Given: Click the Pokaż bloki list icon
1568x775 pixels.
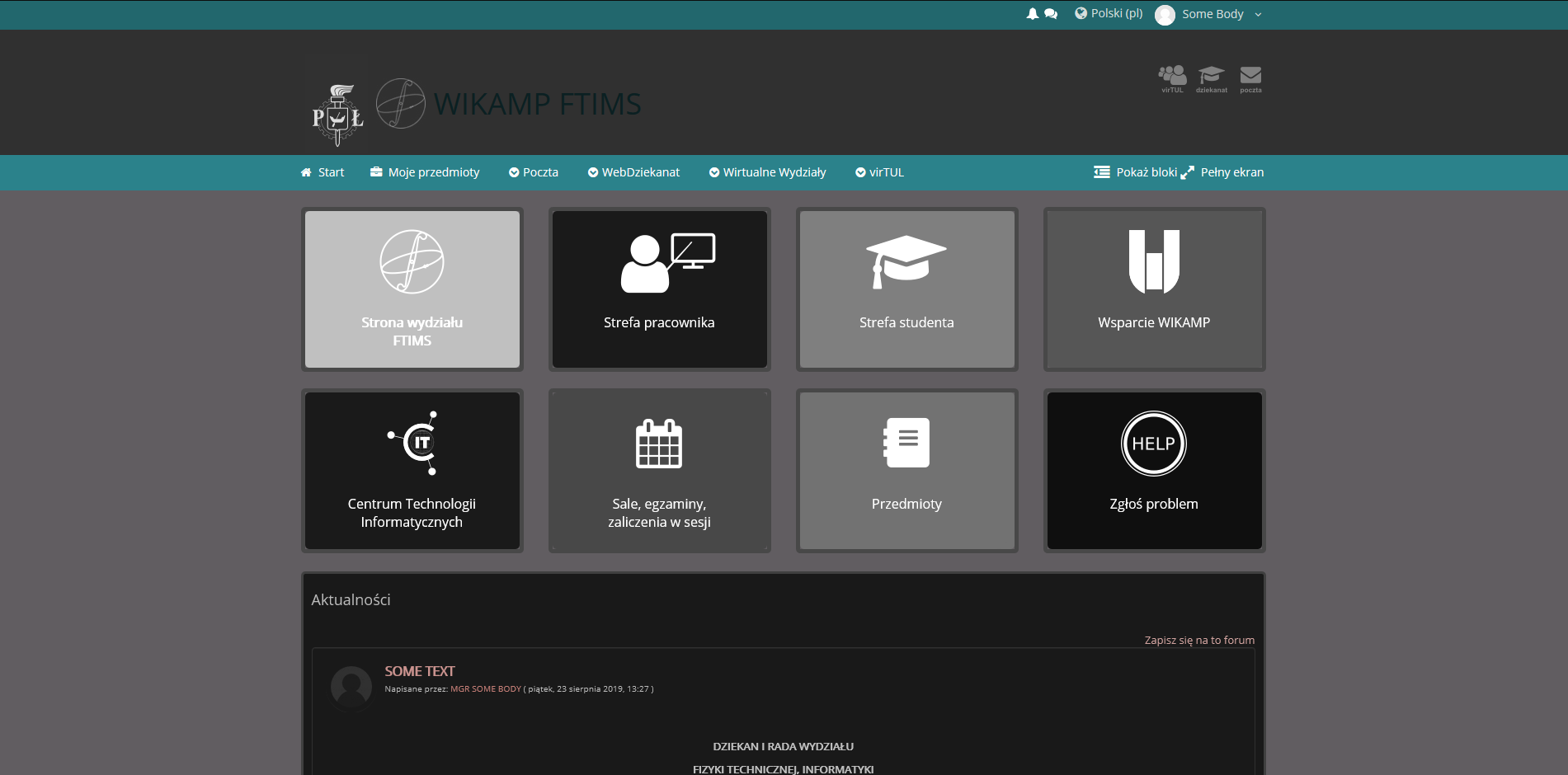Looking at the screenshot, I should click(1102, 172).
